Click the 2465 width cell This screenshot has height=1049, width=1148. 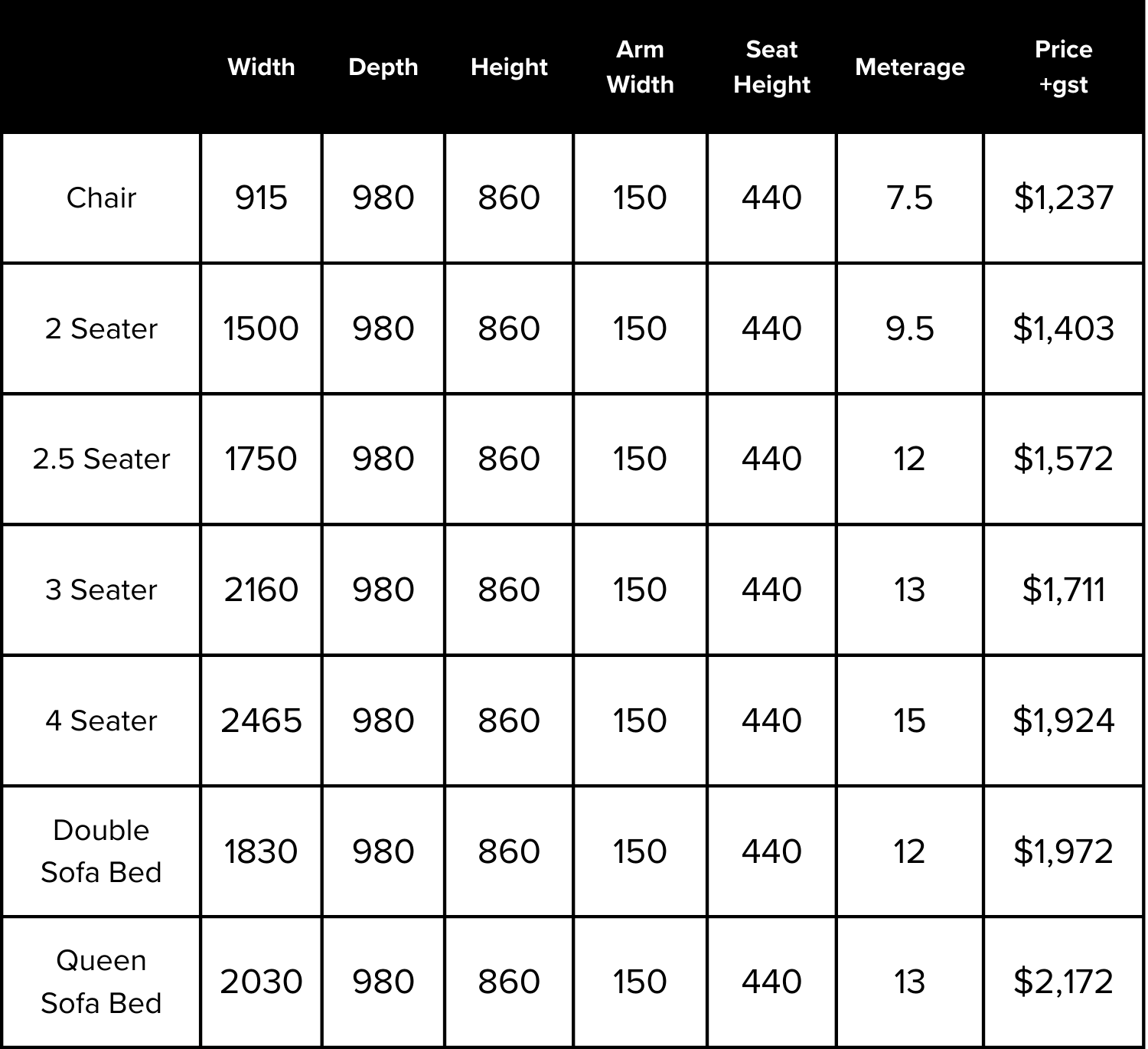(261, 721)
